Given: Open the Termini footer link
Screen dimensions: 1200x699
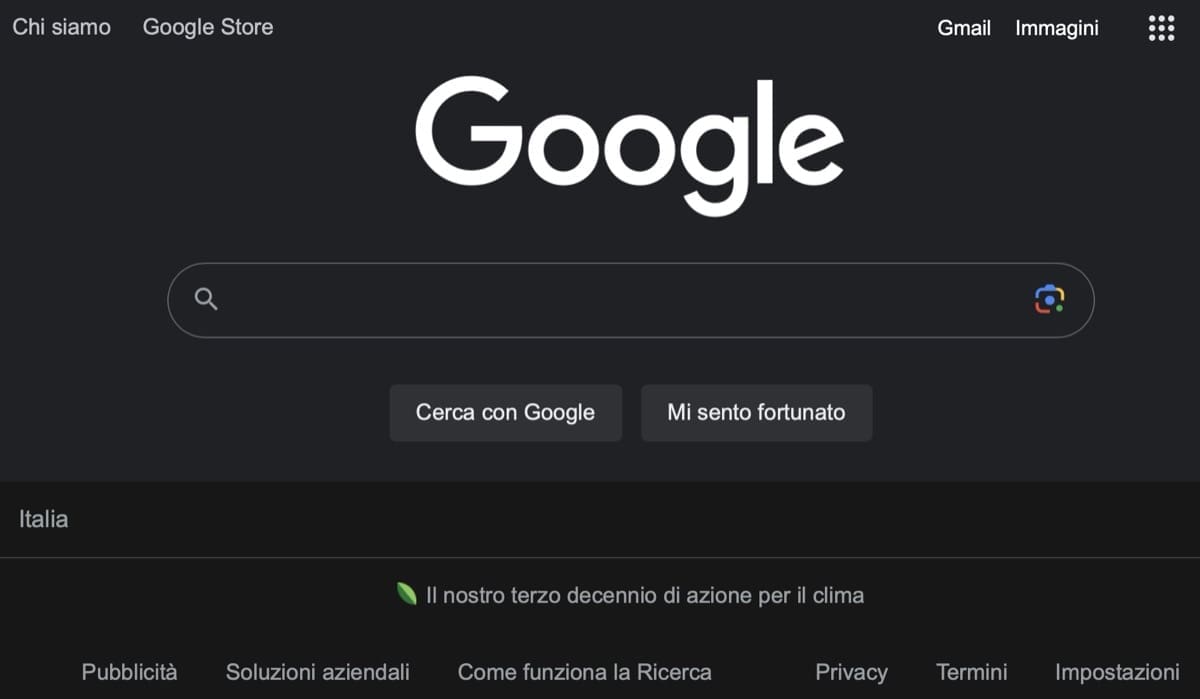Looking at the screenshot, I should point(971,672).
